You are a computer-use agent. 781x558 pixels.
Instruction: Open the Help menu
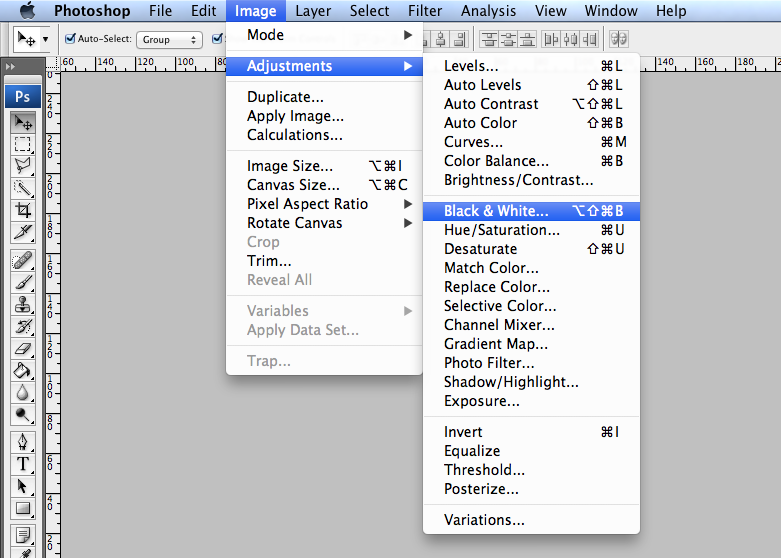coord(671,10)
